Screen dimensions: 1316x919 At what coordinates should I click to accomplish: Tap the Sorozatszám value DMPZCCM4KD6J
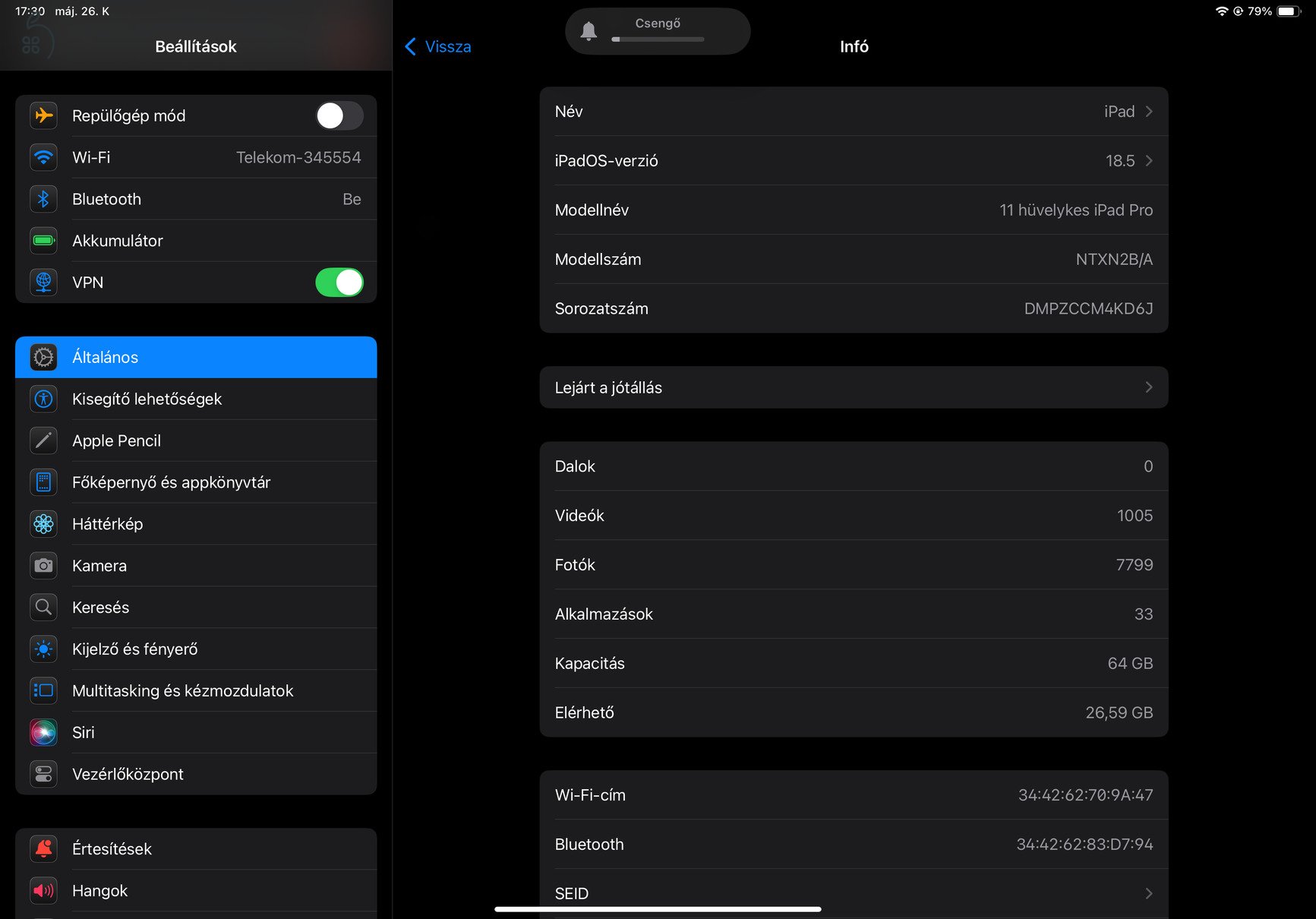[1088, 309]
